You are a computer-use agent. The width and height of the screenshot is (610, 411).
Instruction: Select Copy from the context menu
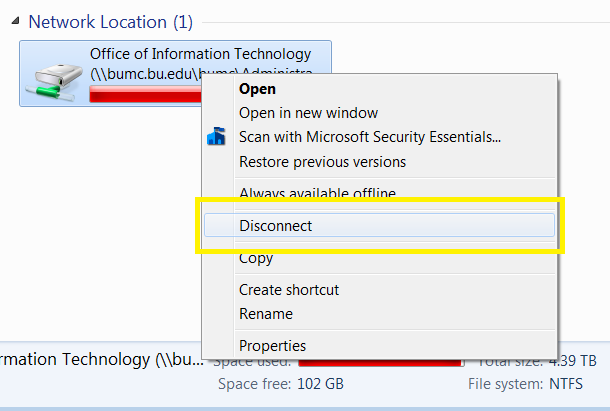[256, 258]
